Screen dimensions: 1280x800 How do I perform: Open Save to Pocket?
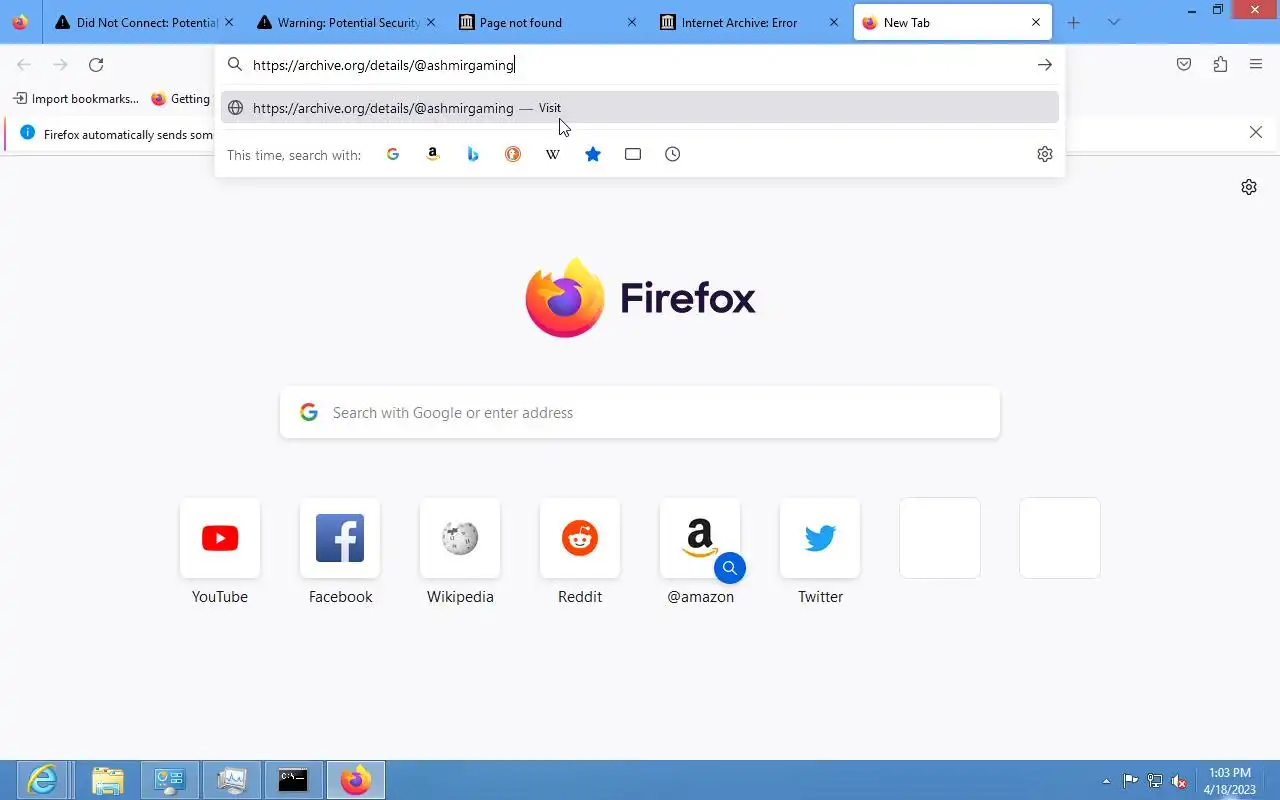(x=1184, y=65)
